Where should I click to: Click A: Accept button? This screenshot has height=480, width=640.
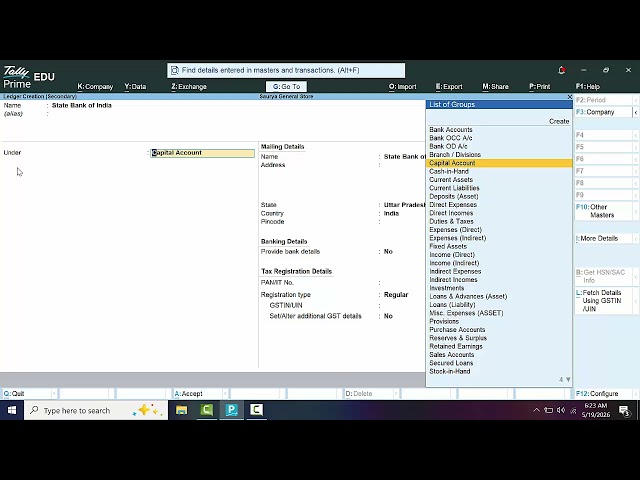[x=198, y=394]
